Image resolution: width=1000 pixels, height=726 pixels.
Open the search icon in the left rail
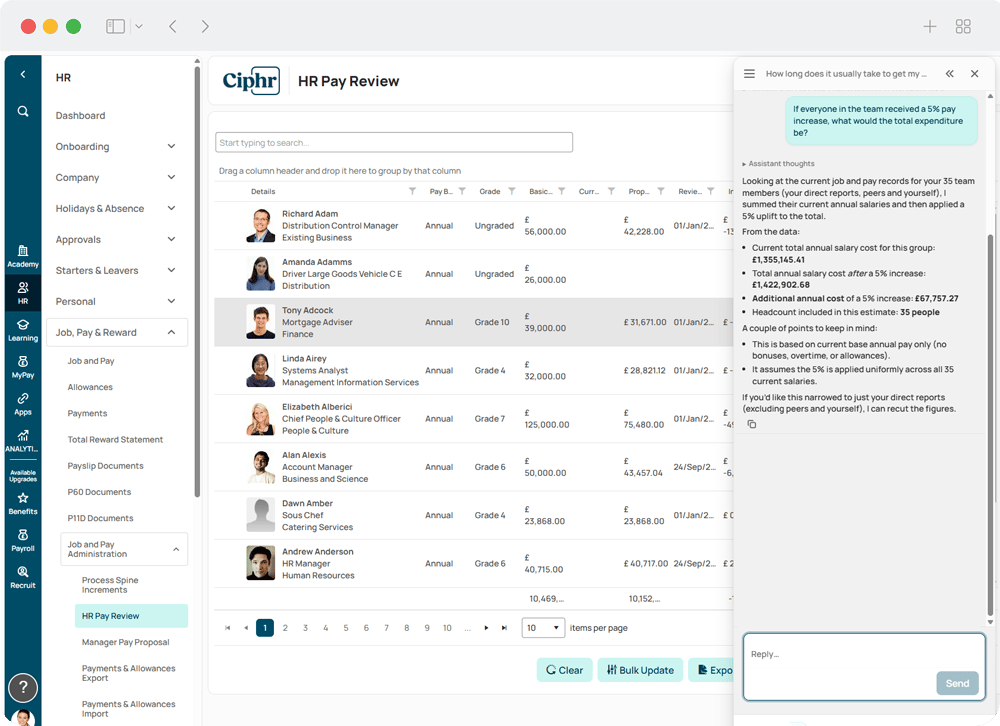23,112
